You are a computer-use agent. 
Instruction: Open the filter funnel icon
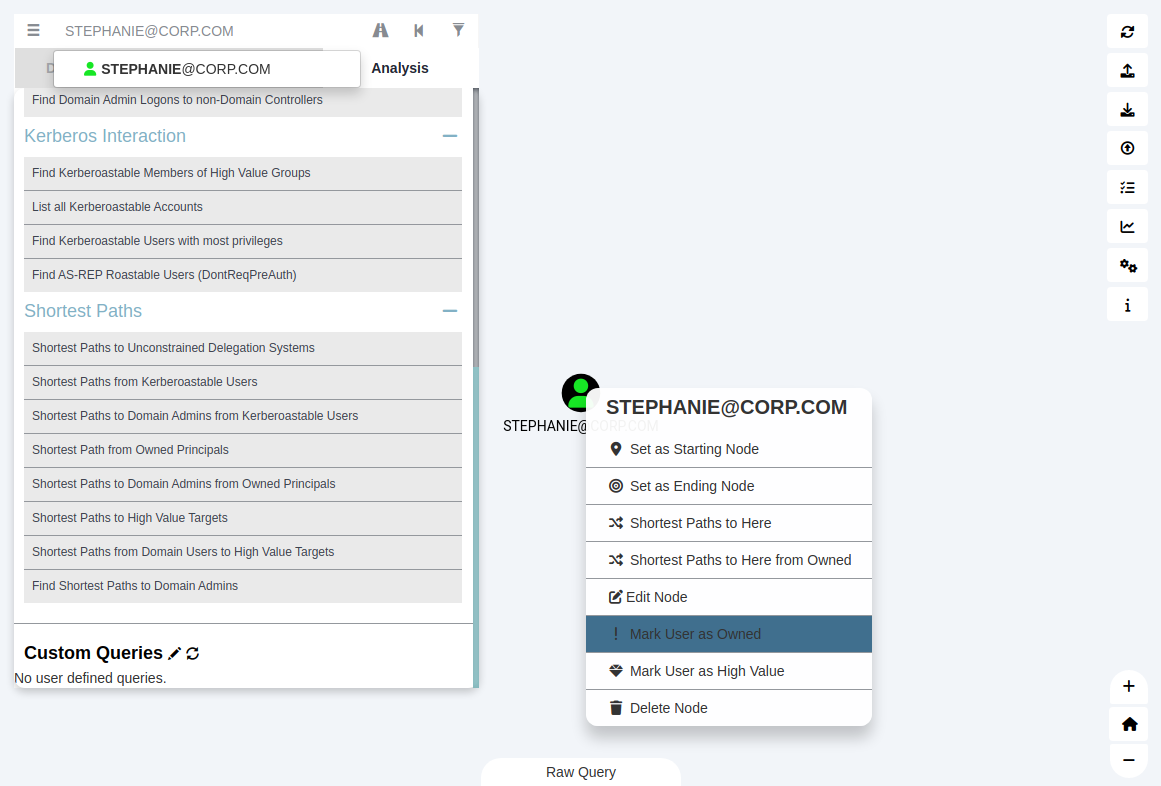458,30
